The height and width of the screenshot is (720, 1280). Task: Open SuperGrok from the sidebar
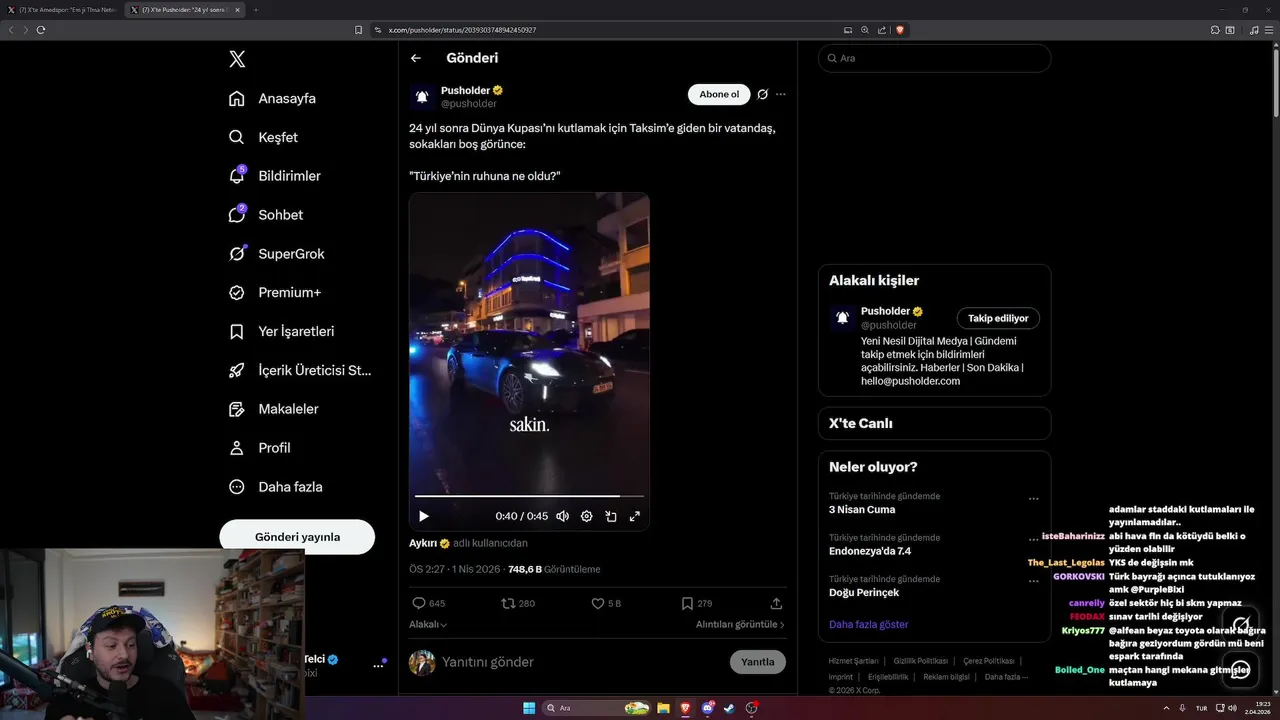coord(276,254)
